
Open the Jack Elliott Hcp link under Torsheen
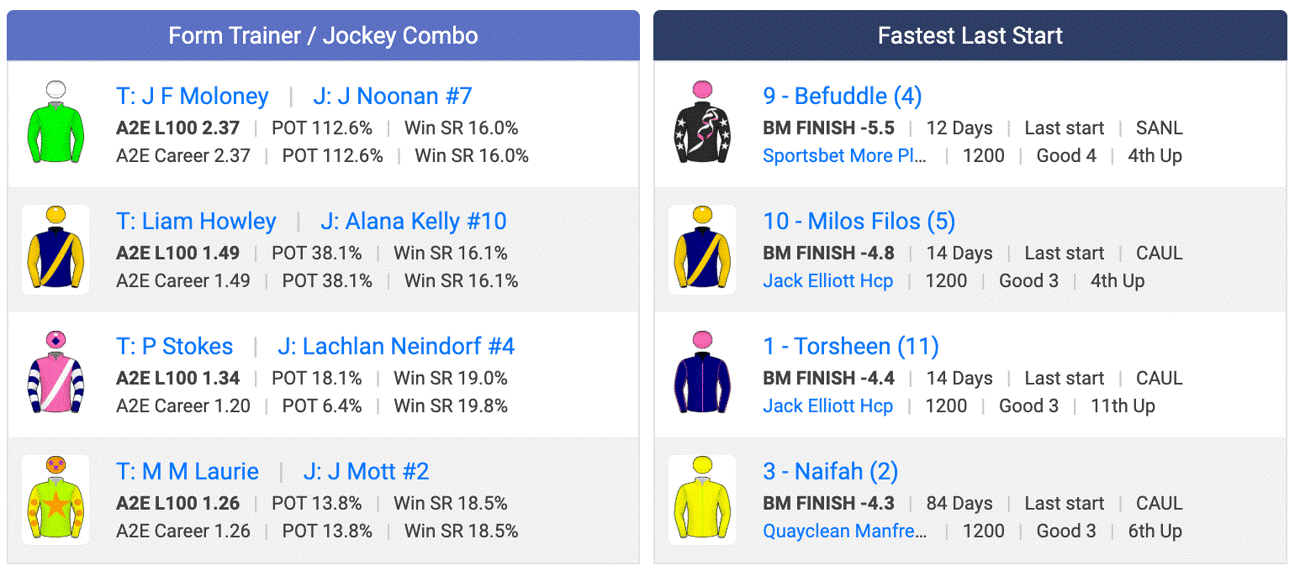(827, 406)
